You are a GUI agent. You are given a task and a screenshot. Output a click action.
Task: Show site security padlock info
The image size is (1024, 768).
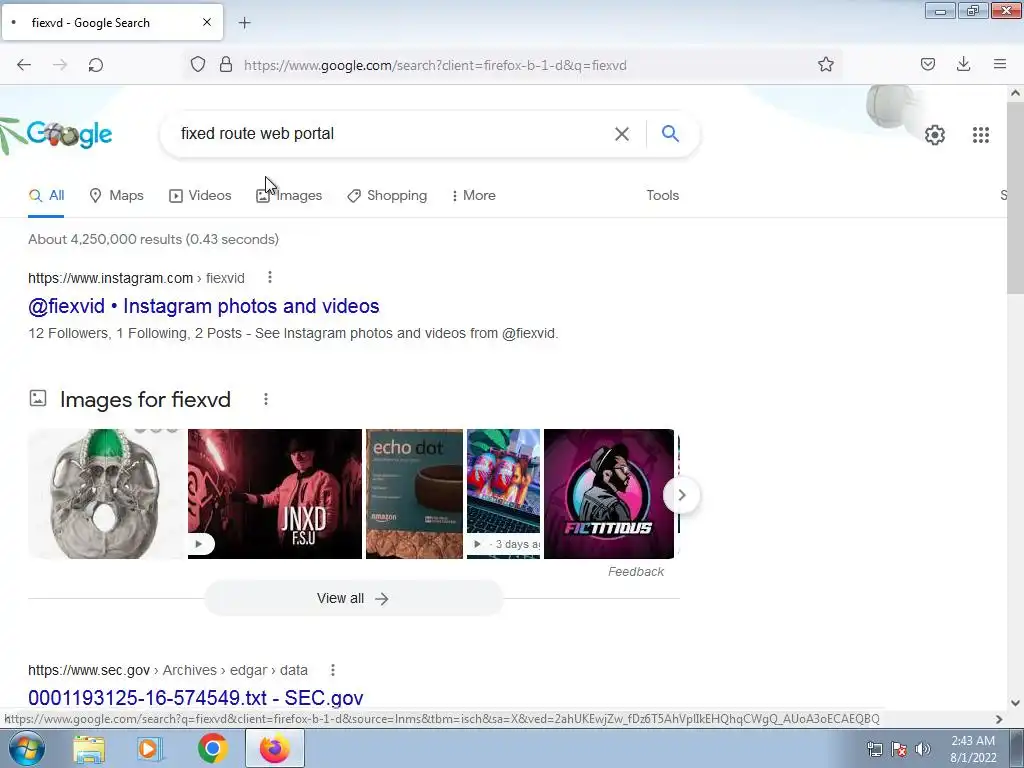click(x=226, y=65)
